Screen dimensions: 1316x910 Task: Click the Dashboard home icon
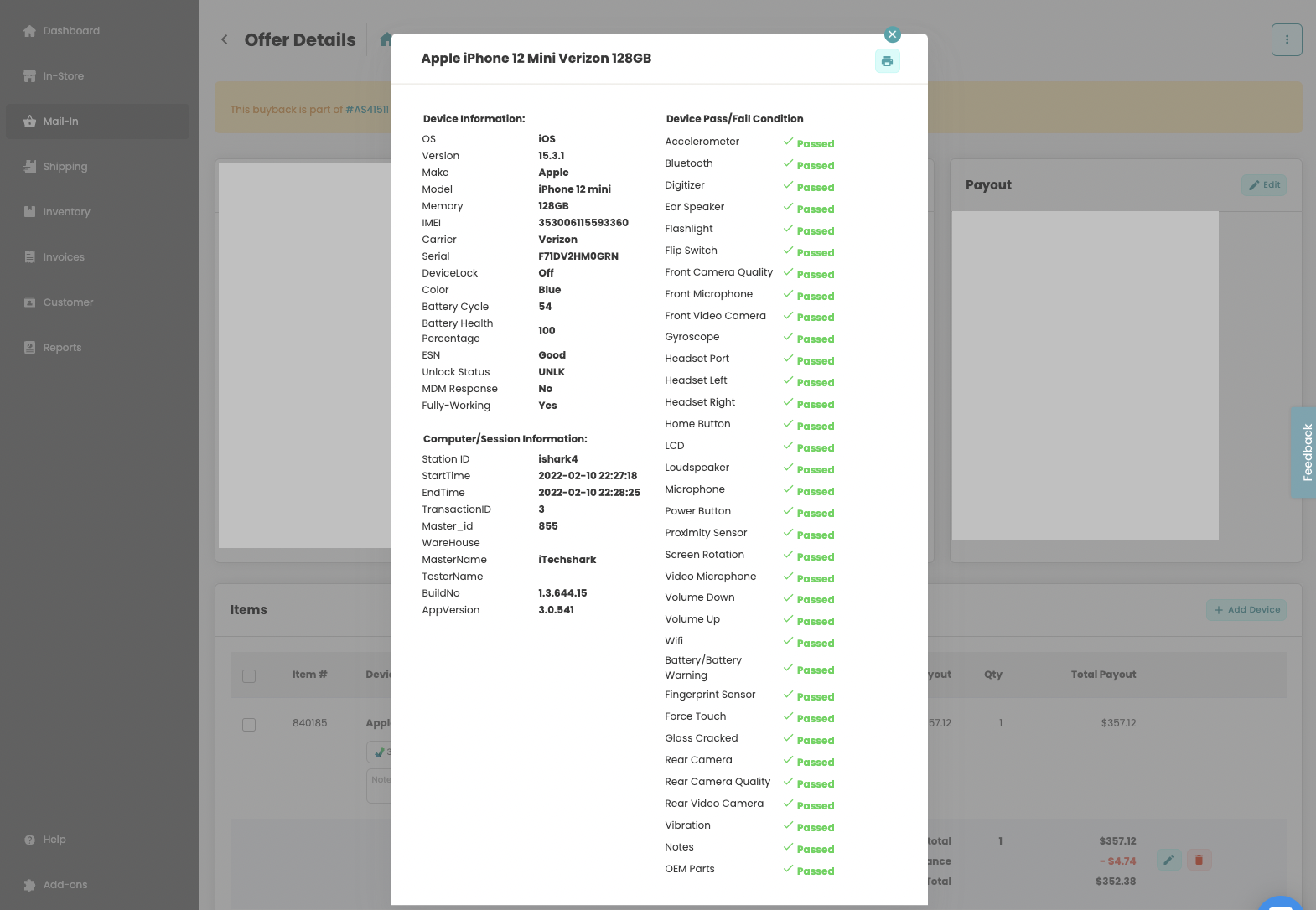[30, 31]
